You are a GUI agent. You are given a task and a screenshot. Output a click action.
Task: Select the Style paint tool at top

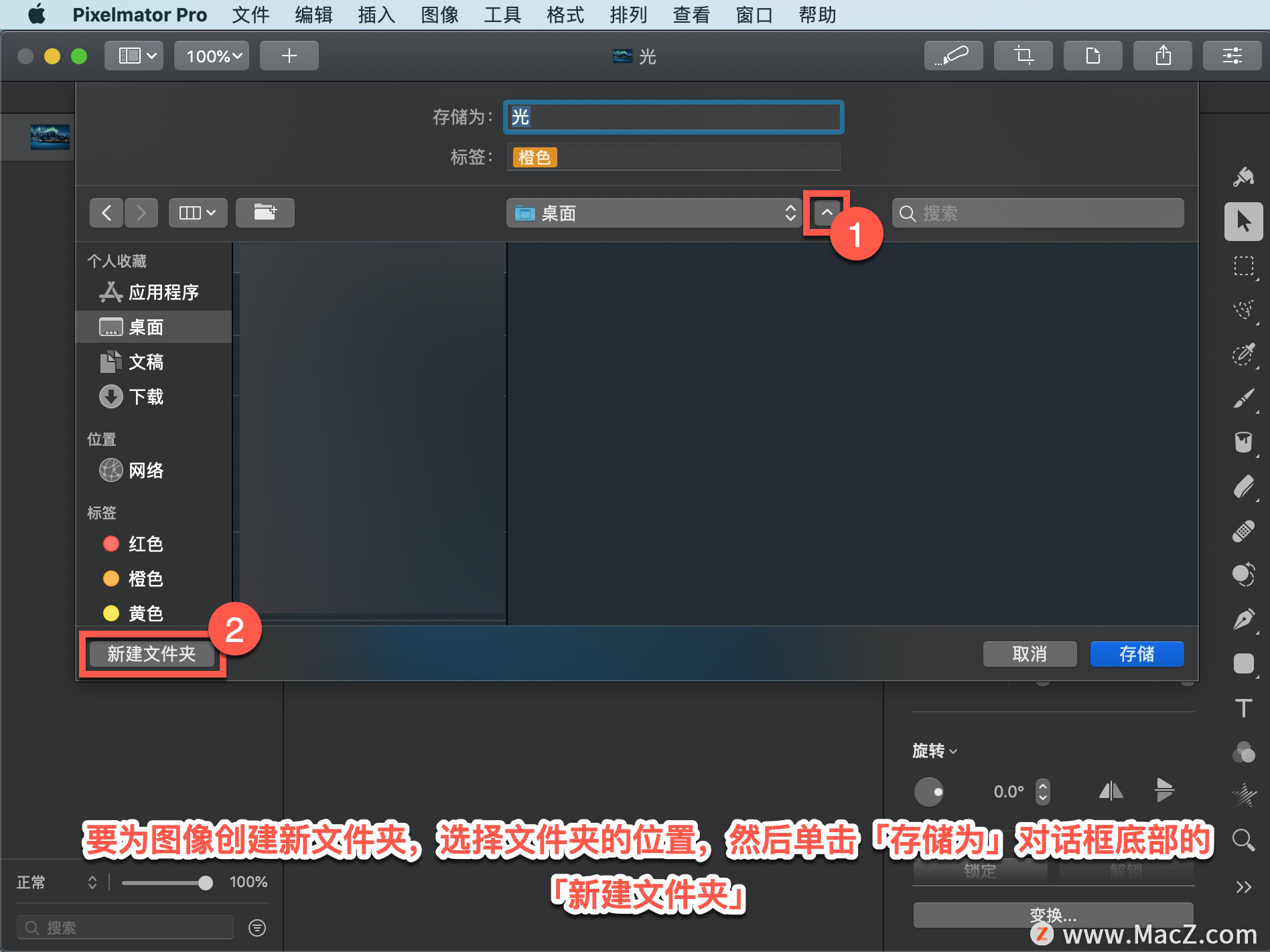pos(1244,177)
